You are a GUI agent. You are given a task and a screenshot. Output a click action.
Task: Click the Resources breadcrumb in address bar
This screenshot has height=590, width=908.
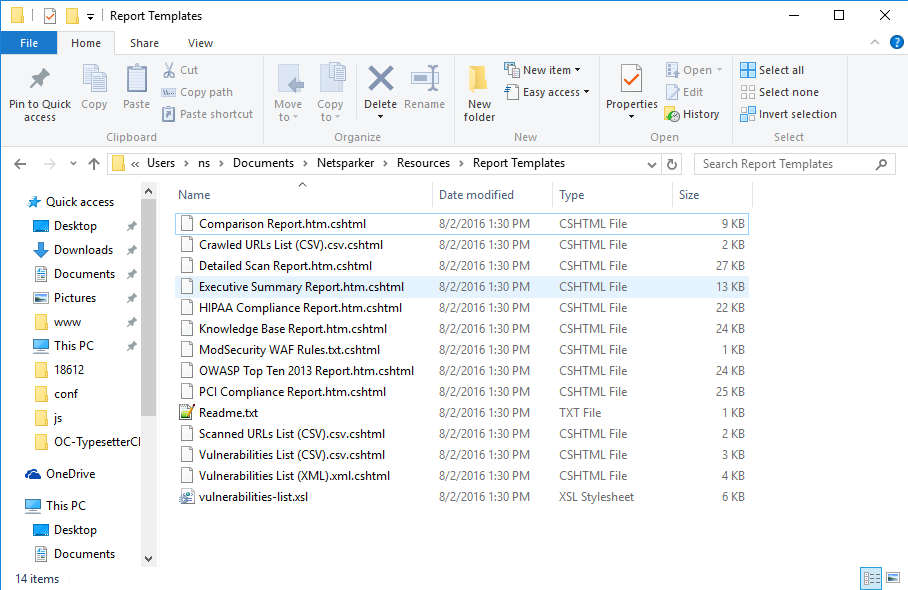(x=423, y=163)
